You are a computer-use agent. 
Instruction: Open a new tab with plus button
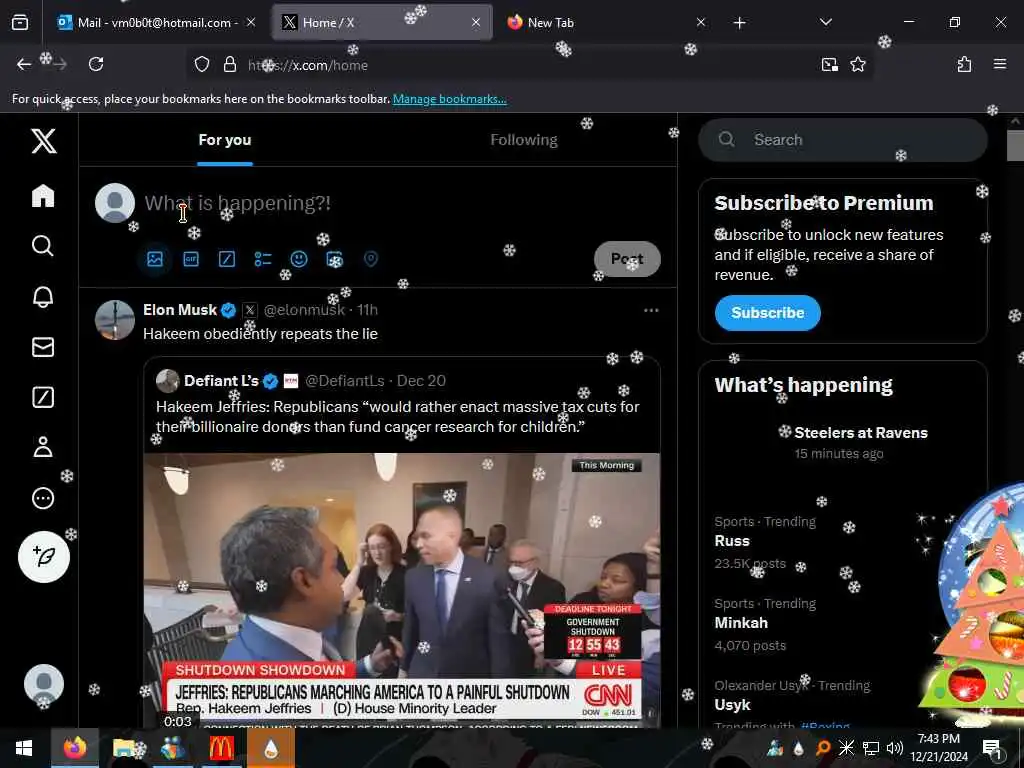pos(739,23)
